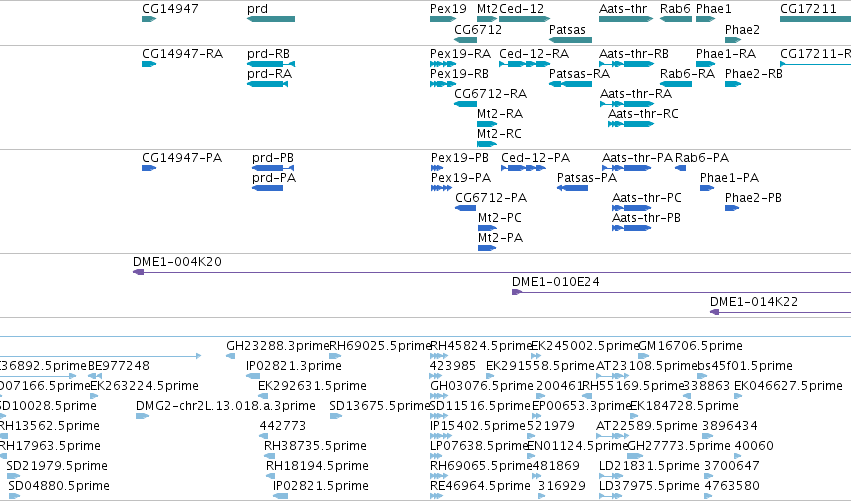Open the Pex19-RA transcript label

(460, 54)
